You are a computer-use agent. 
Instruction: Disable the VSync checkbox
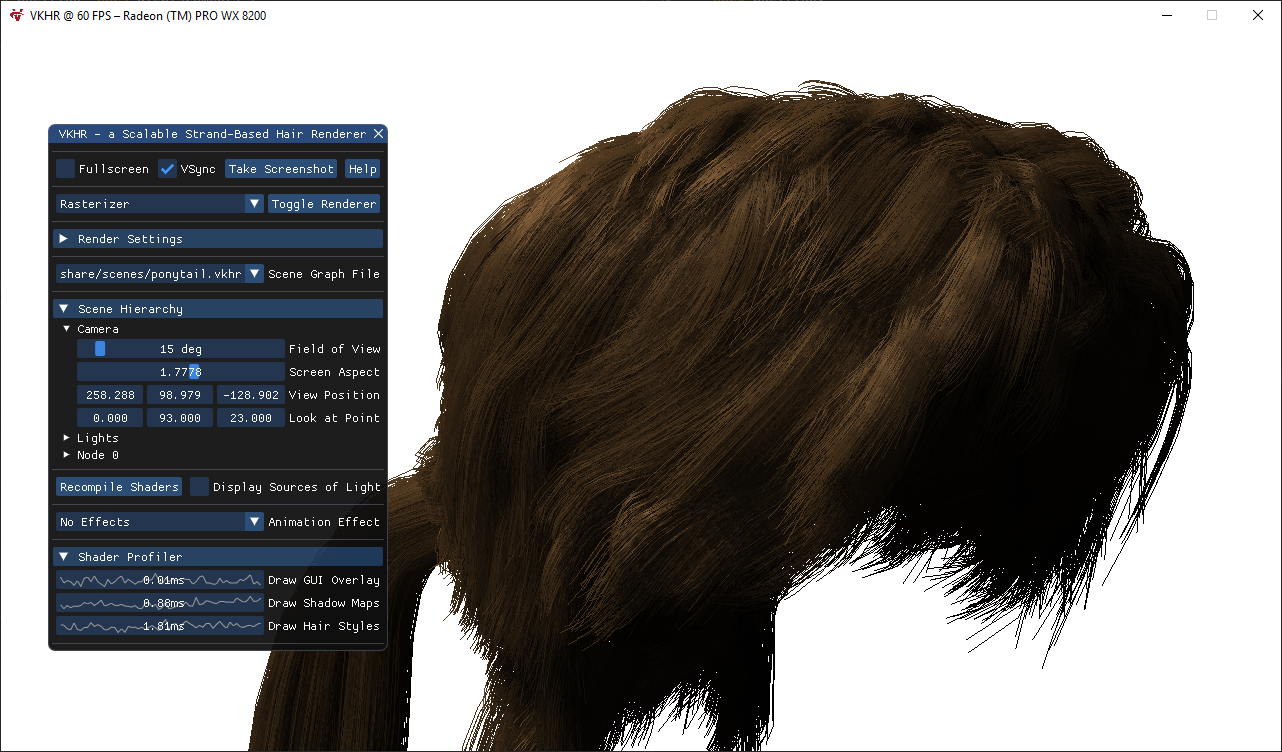tap(167, 169)
